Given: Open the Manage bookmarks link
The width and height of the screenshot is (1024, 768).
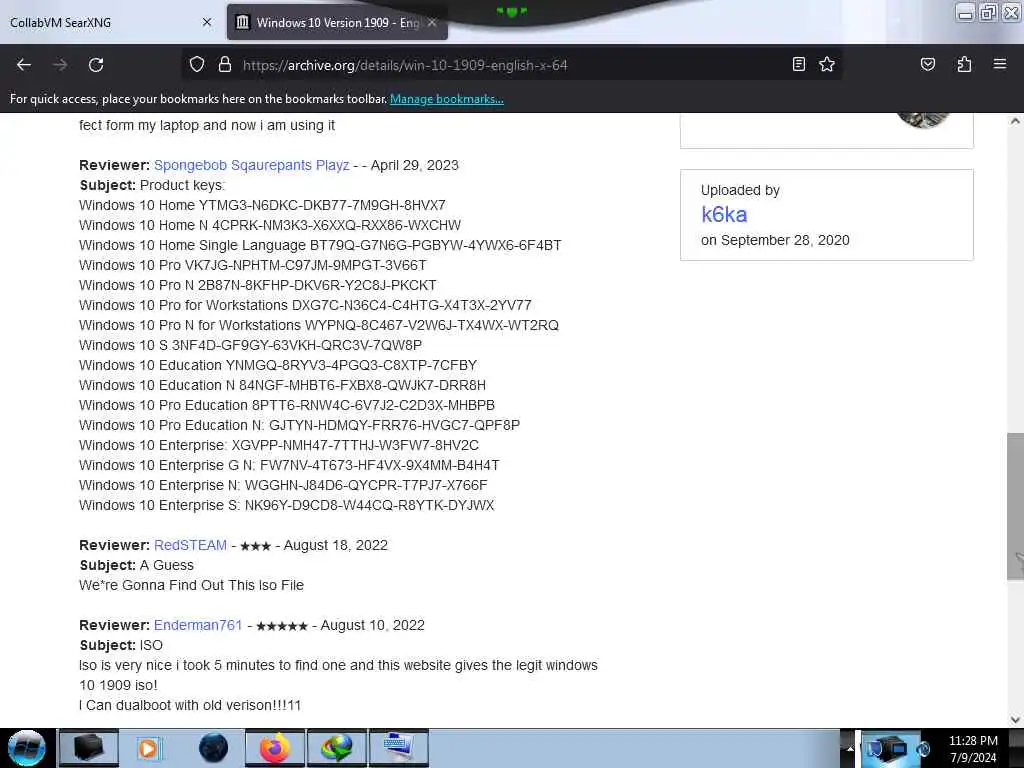Looking at the screenshot, I should click(x=447, y=99).
